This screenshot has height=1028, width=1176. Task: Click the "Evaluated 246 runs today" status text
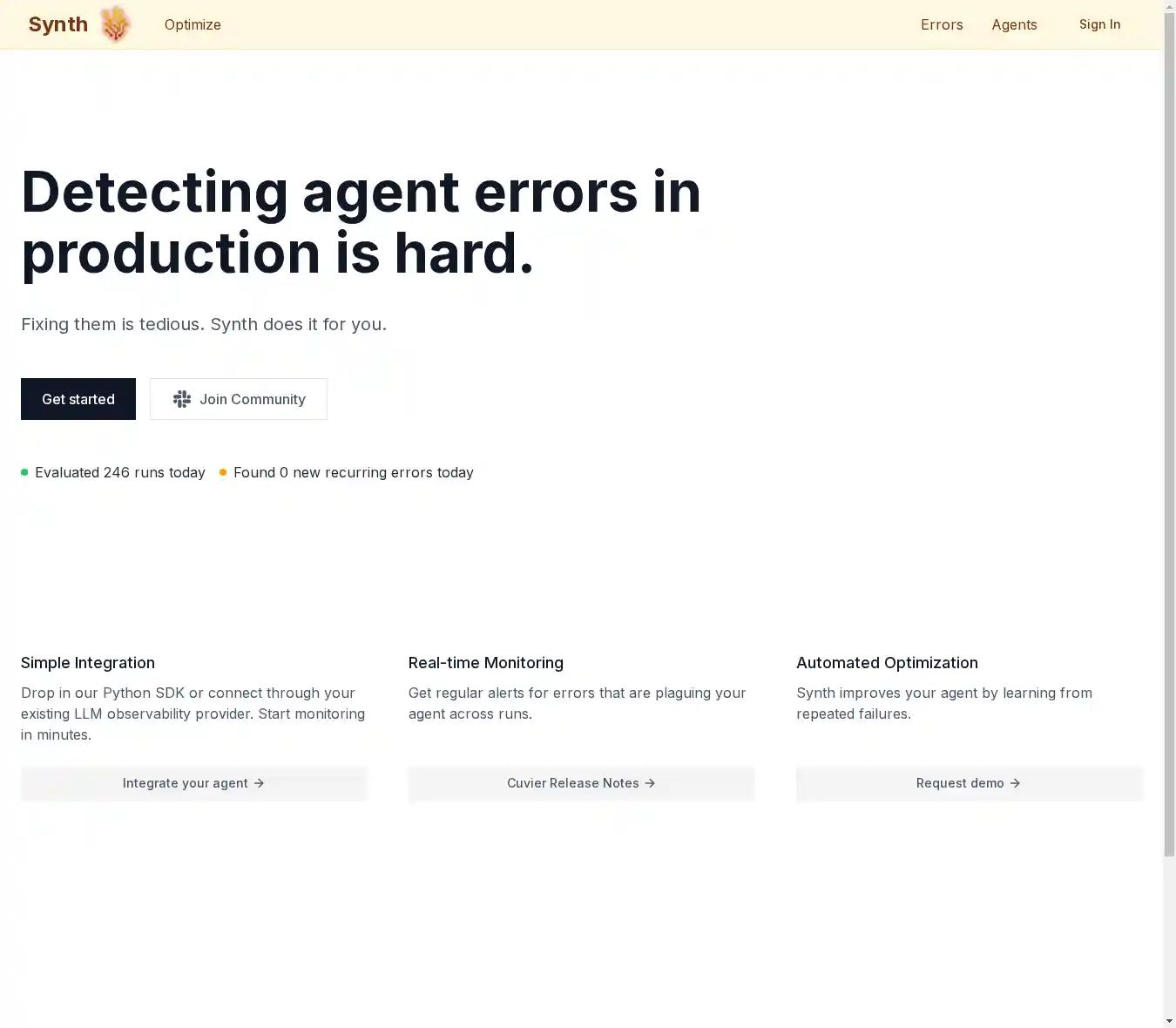[120, 472]
